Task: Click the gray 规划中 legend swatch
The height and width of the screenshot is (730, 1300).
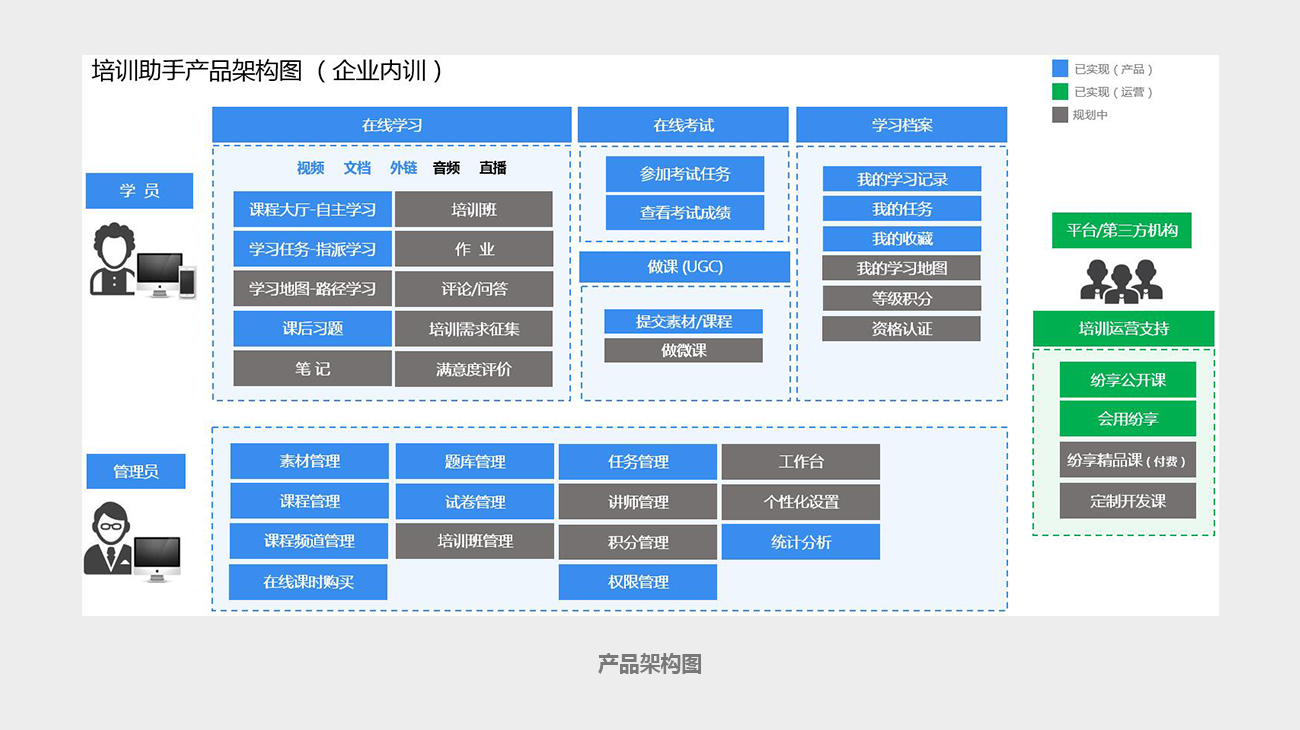Action: click(x=1060, y=115)
